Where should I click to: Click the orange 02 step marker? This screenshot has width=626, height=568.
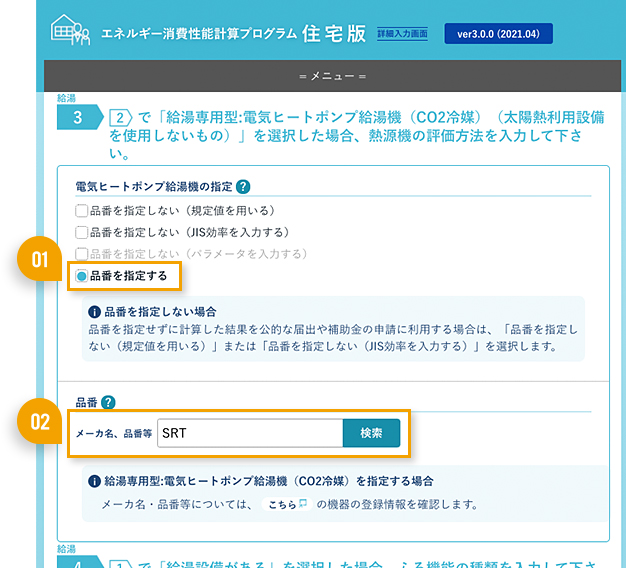40,421
